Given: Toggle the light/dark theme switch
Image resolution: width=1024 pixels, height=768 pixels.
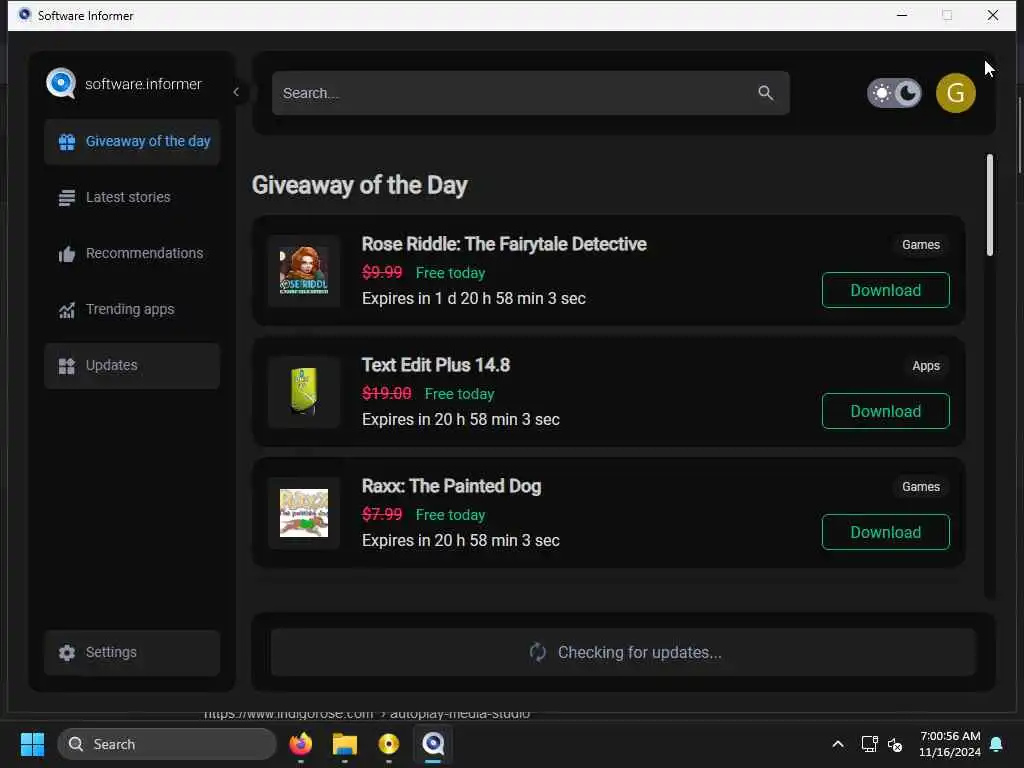Looking at the screenshot, I should tap(894, 93).
